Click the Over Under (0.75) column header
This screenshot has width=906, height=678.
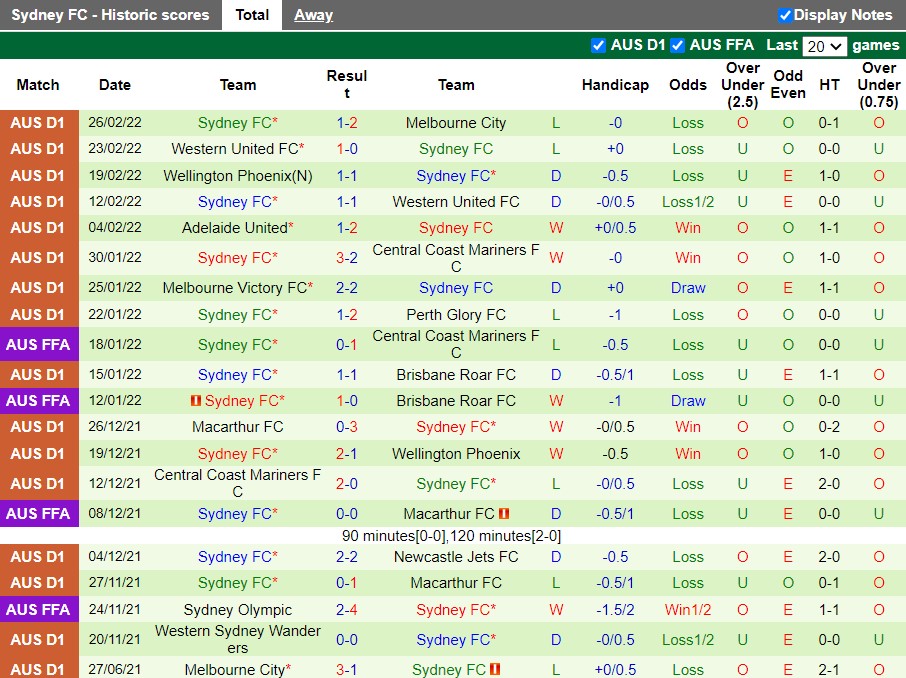(x=879, y=85)
